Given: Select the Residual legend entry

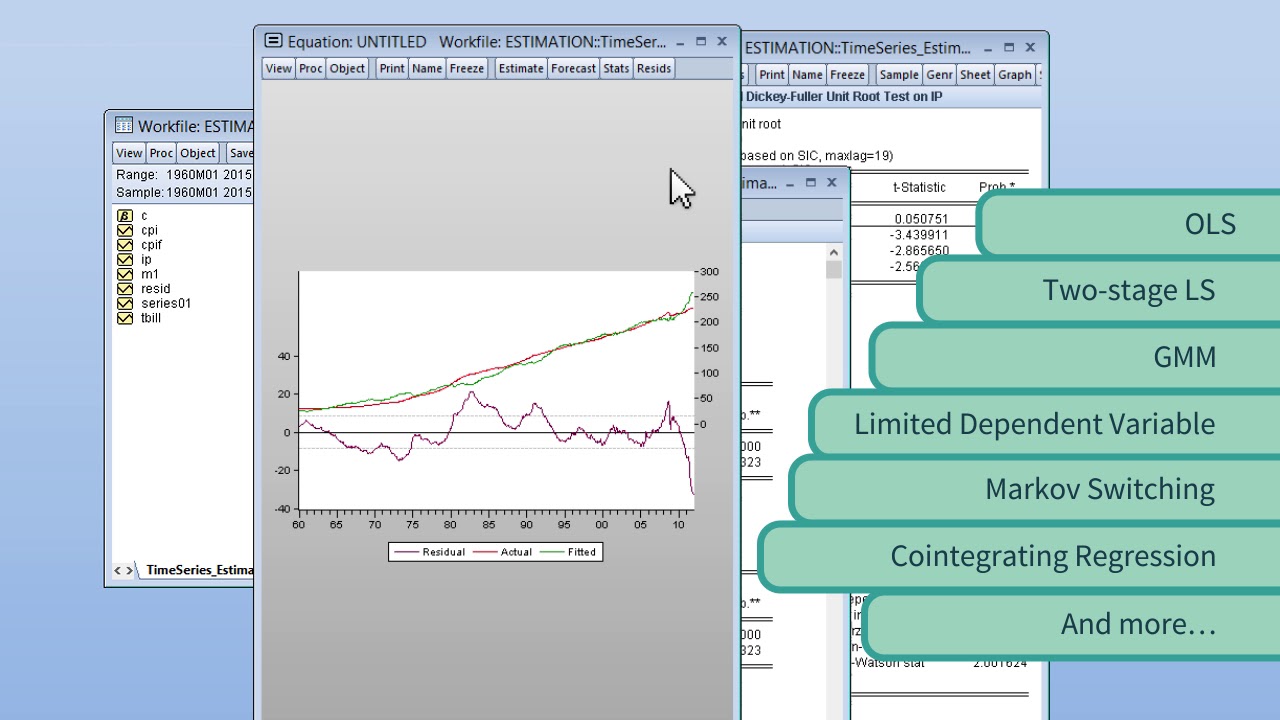Looking at the screenshot, I should 429,552.
